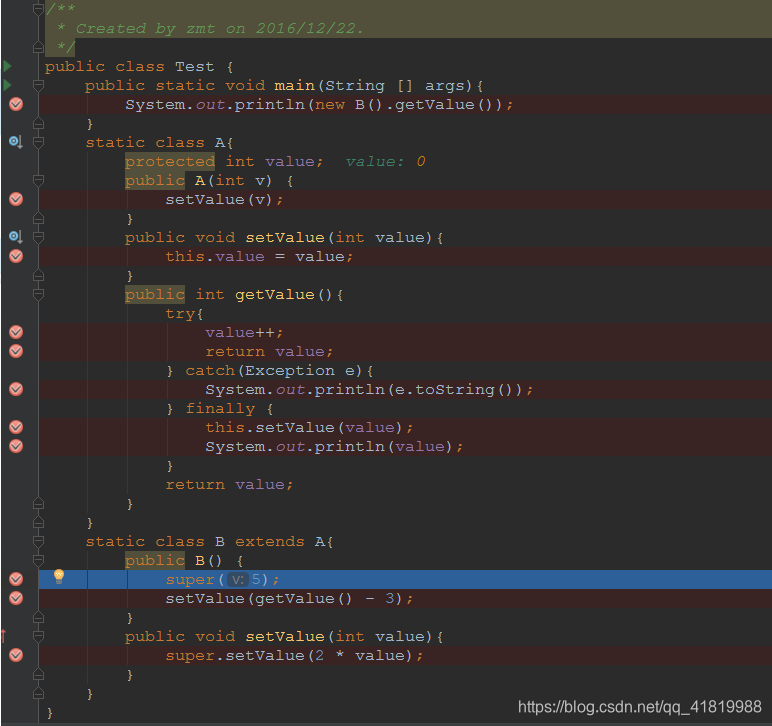Toggle breakpoint on super(5) line

(16, 579)
